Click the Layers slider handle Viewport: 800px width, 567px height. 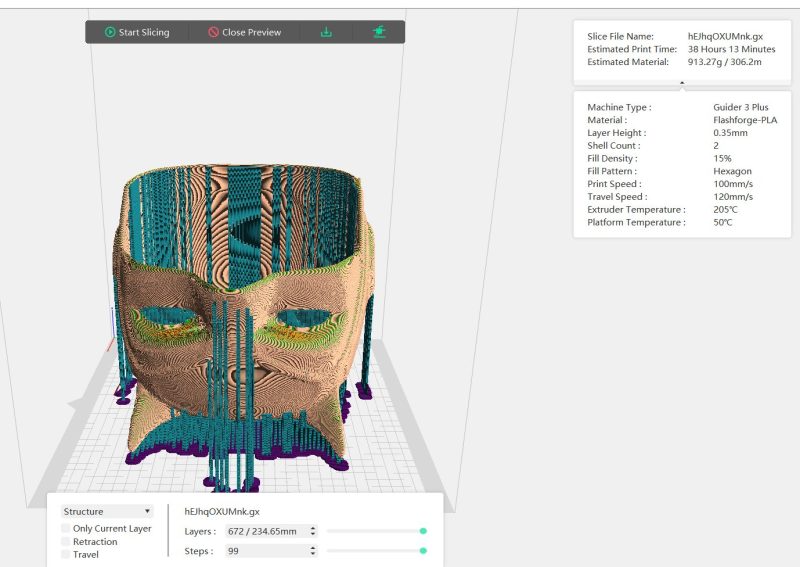[423, 531]
